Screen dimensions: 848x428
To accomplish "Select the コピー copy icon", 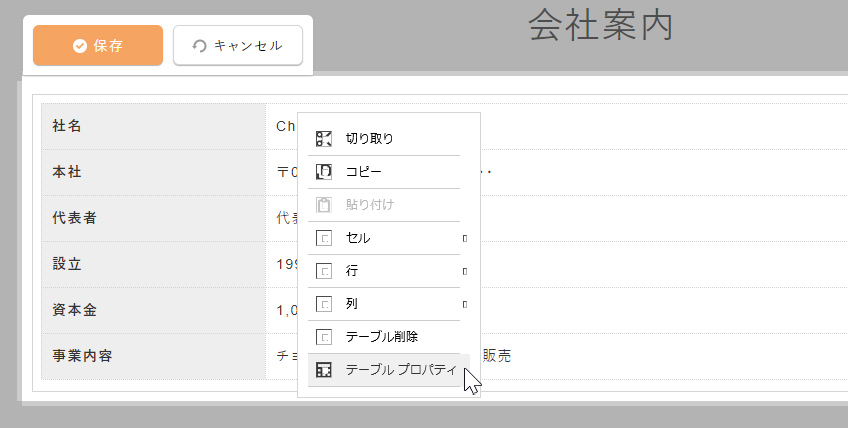I will click(x=323, y=172).
